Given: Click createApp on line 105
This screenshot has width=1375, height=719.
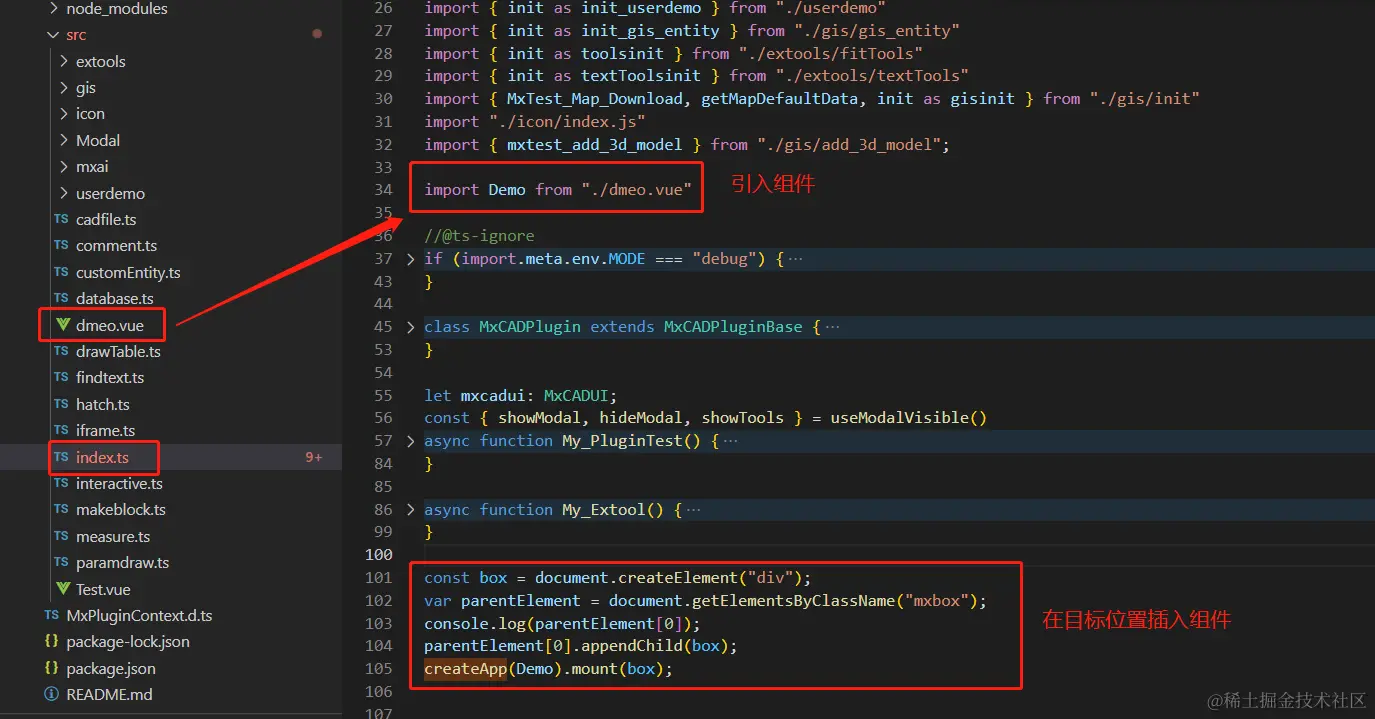Looking at the screenshot, I should 465,669.
